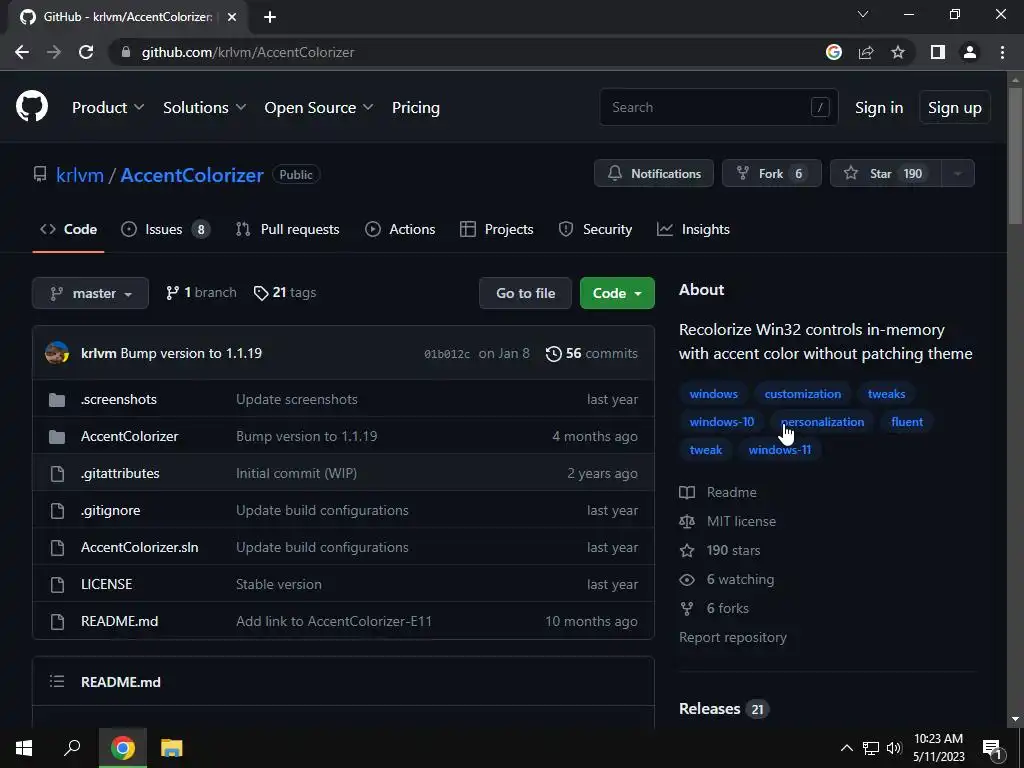Expand the Open Source menu
Viewport: 1024px width, 768px height.
(x=319, y=107)
